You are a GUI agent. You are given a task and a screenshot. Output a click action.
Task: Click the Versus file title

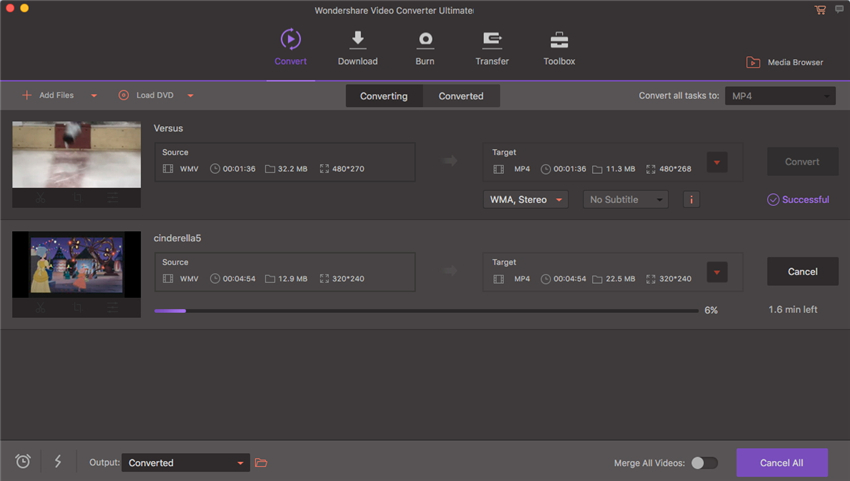point(168,129)
